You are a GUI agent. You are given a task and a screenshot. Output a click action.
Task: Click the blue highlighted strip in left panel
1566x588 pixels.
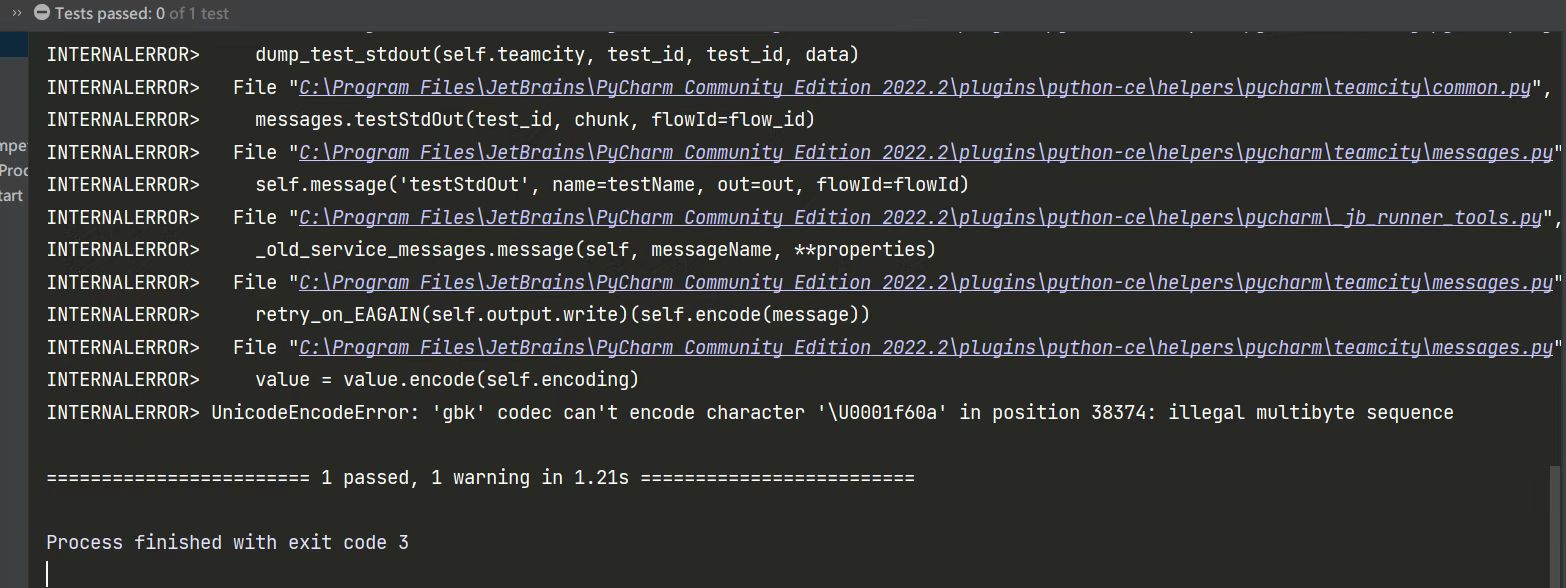coord(14,45)
